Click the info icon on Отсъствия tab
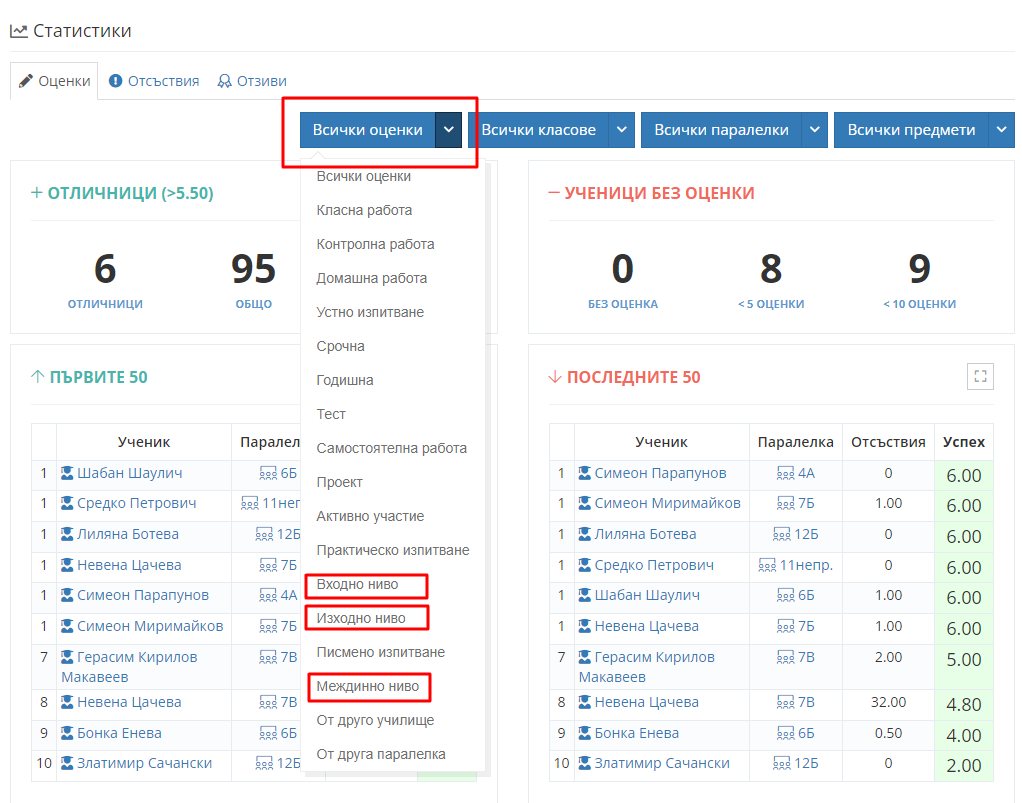This screenshot has height=803, width=1022. [116, 81]
